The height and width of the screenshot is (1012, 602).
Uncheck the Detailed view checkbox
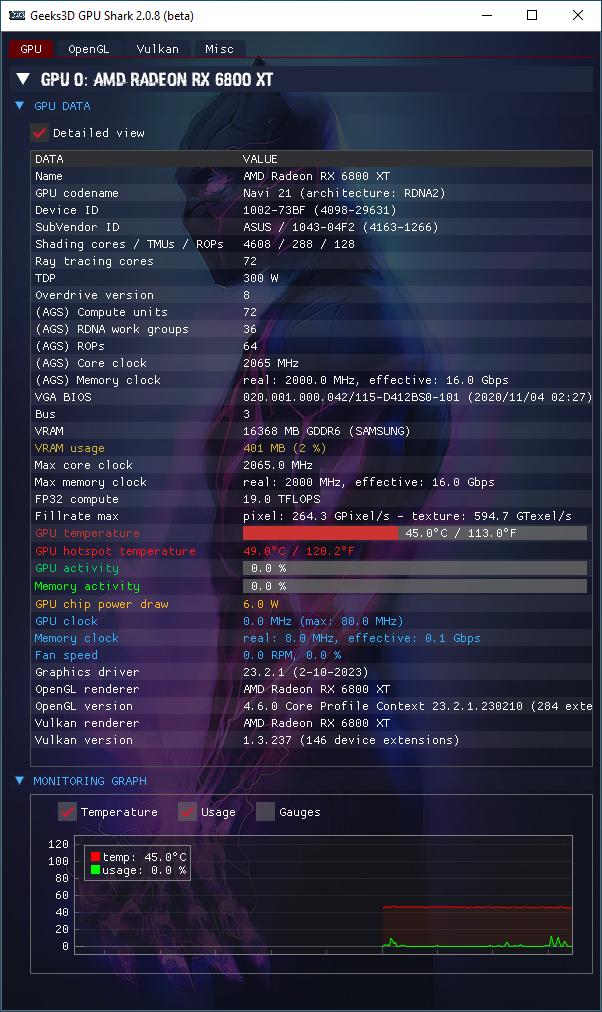39,133
